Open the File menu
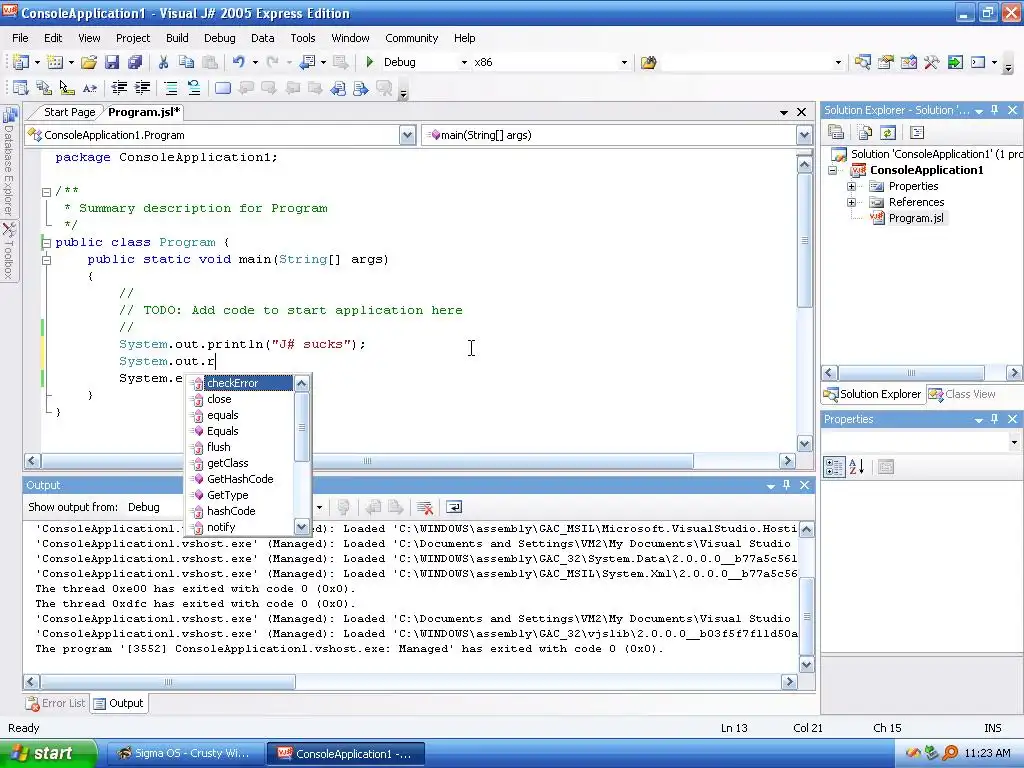1024x768 pixels. coord(20,38)
